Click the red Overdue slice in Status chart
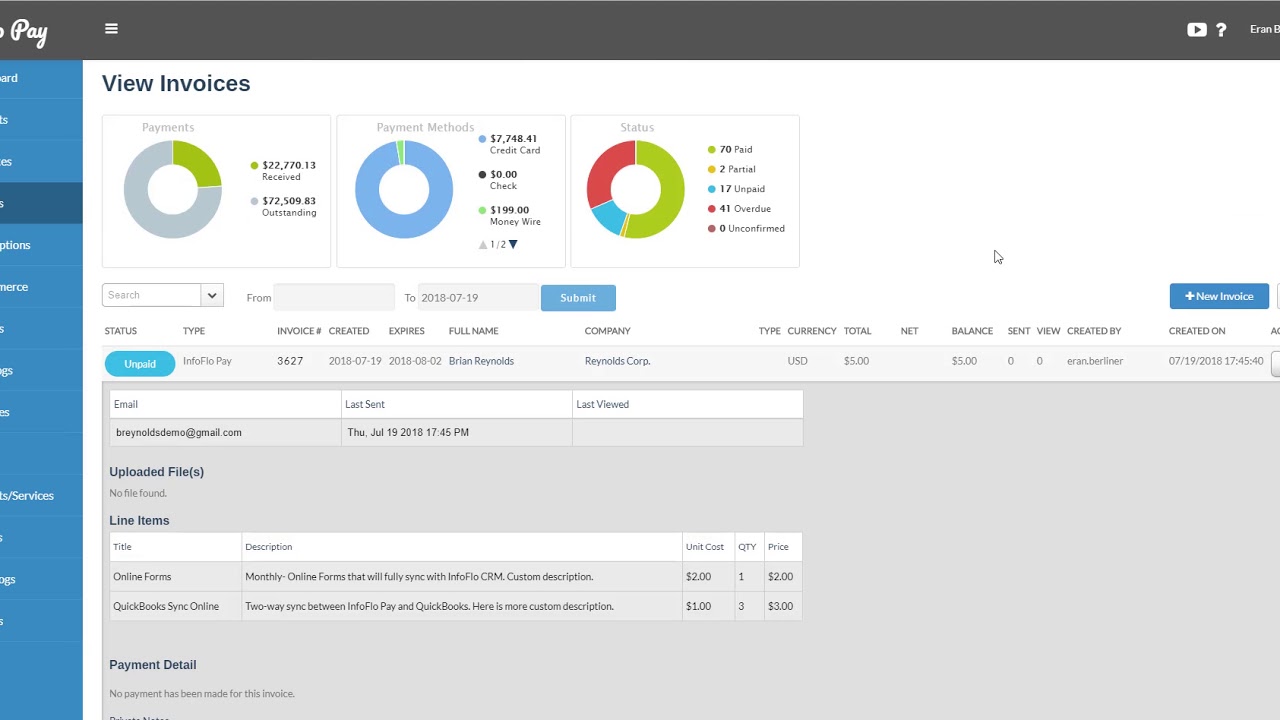This screenshot has width=1280, height=720. [606, 170]
